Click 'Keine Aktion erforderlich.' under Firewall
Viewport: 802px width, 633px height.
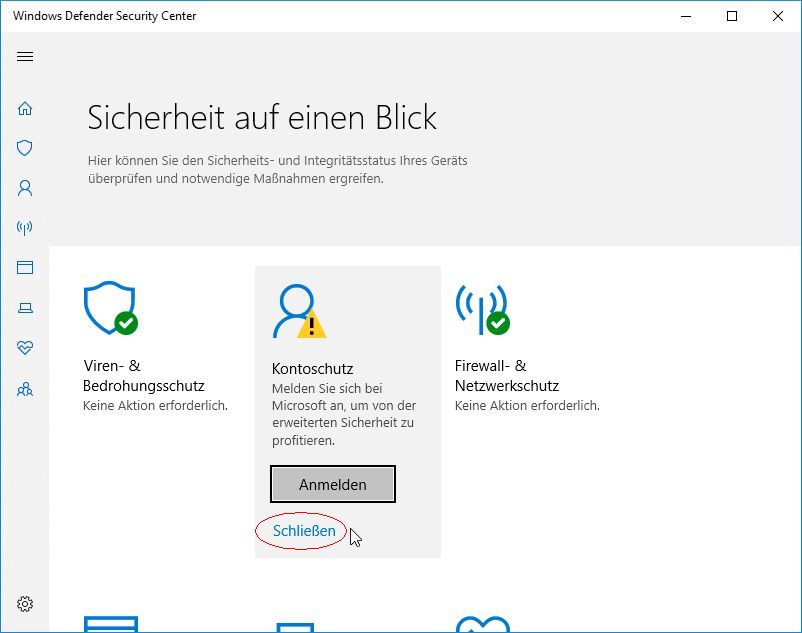[527, 405]
